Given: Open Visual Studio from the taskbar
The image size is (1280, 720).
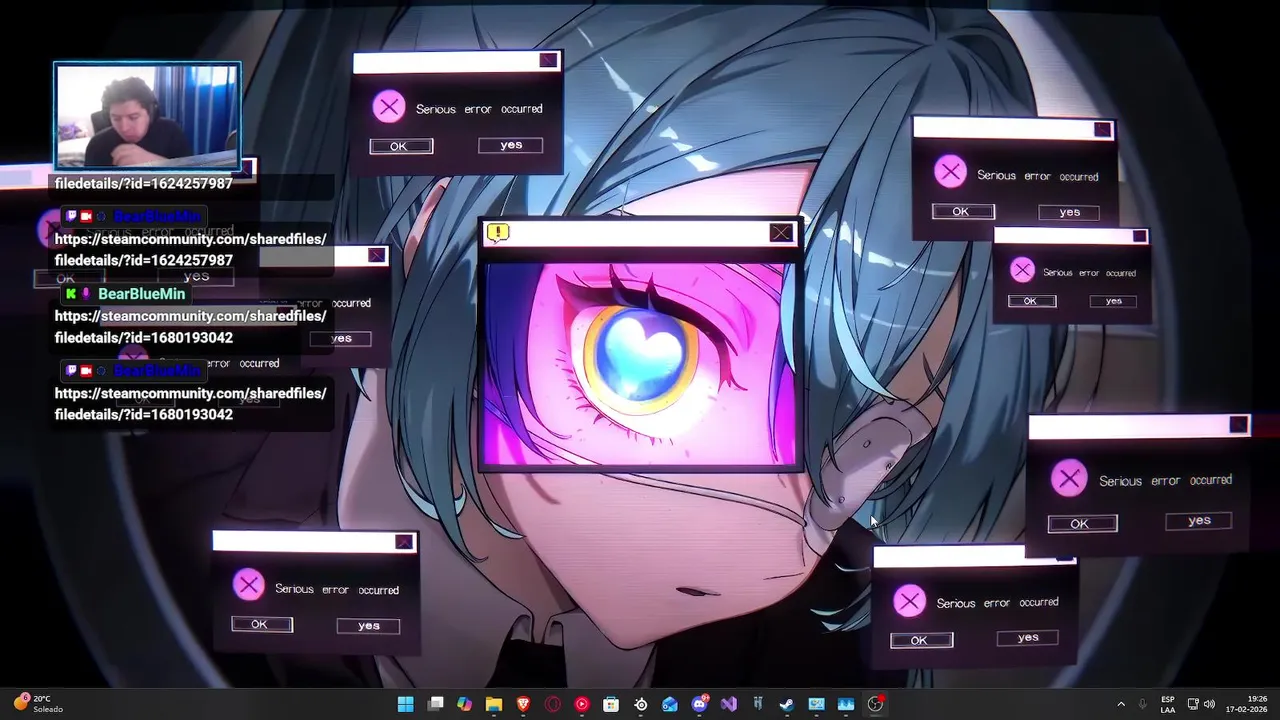Looking at the screenshot, I should click(729, 704).
